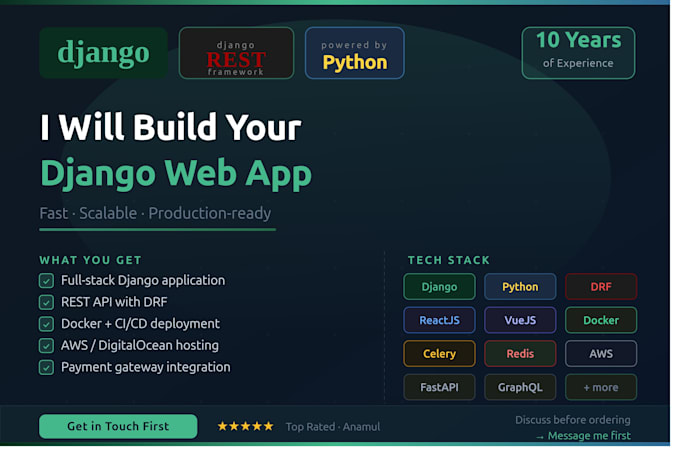Viewport: 680px width, 456px height.
Task: Click the 10 Years of Experience badge
Action: pos(578,53)
